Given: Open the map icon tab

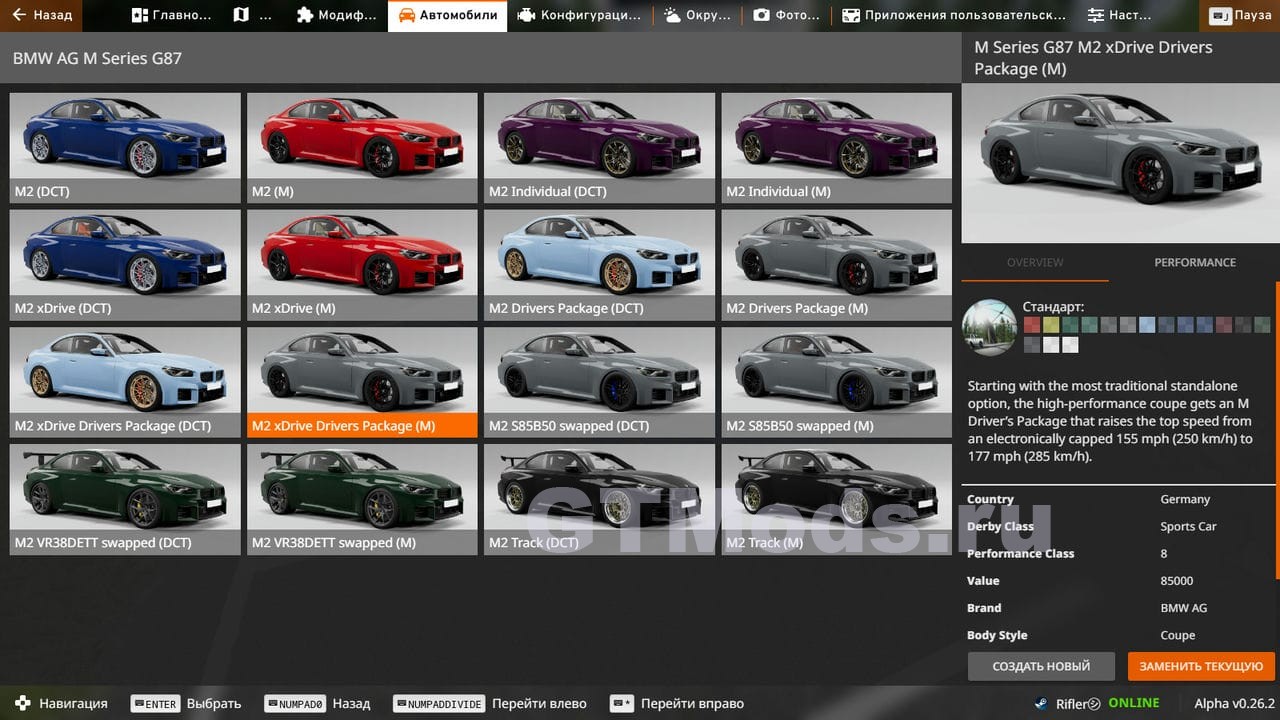Looking at the screenshot, I should click(252, 15).
